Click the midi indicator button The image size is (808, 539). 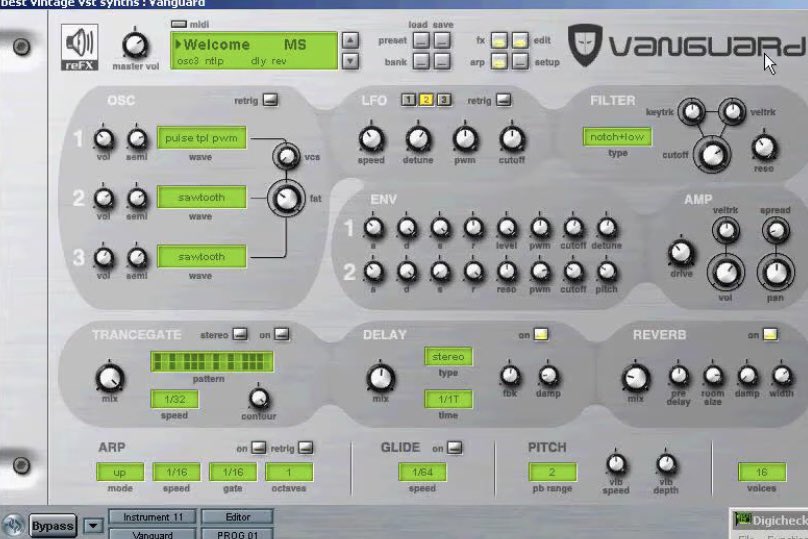coord(178,24)
